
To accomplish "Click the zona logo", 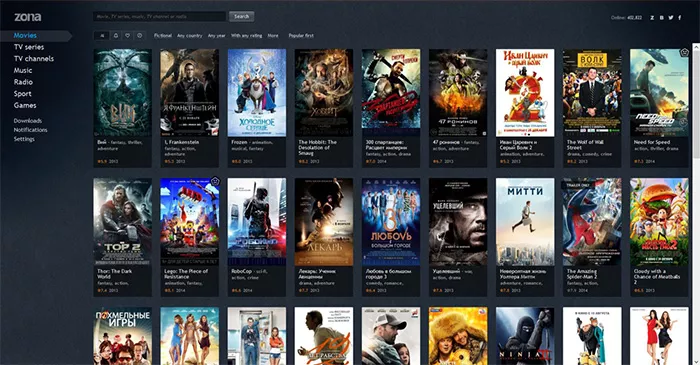I will [x=28, y=17].
